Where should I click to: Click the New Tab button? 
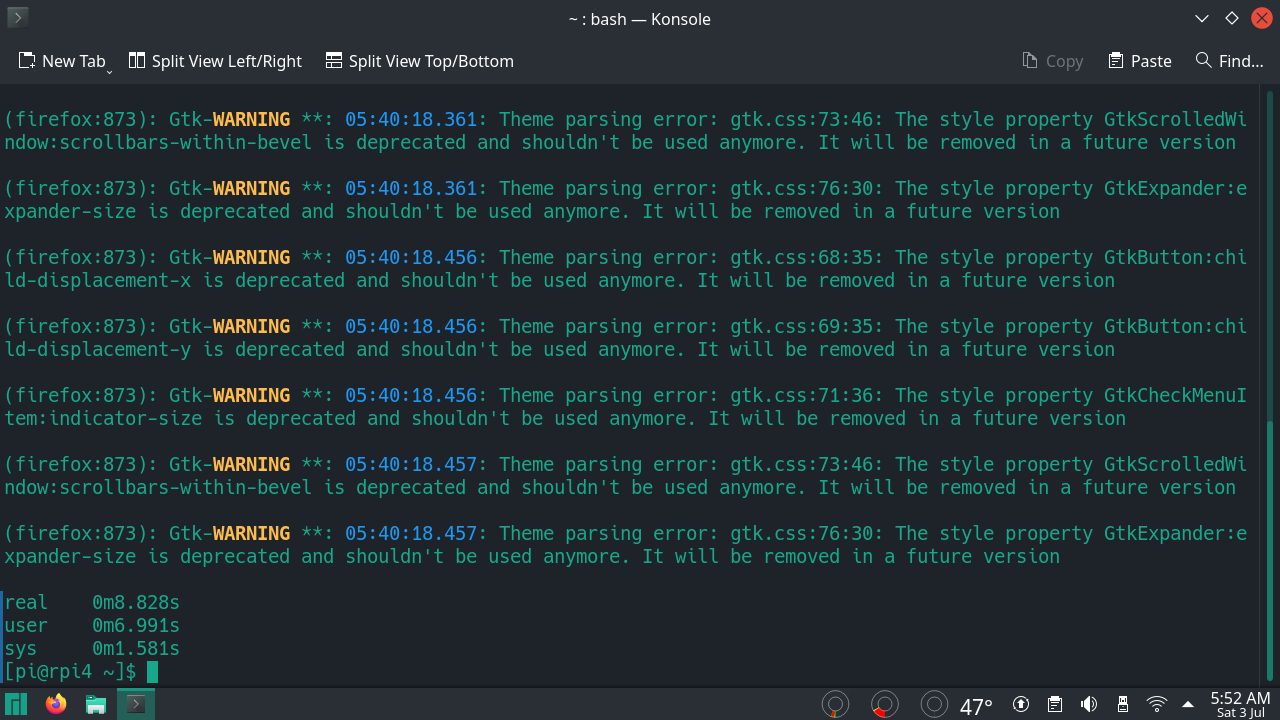coord(61,61)
